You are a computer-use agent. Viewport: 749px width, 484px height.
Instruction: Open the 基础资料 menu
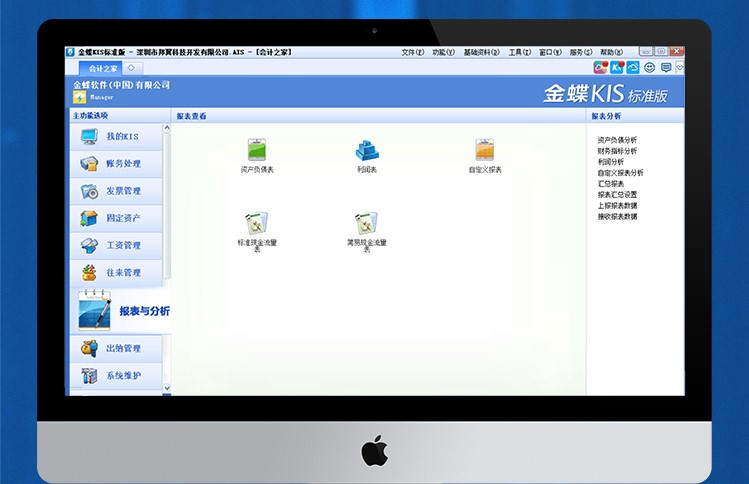tap(482, 52)
